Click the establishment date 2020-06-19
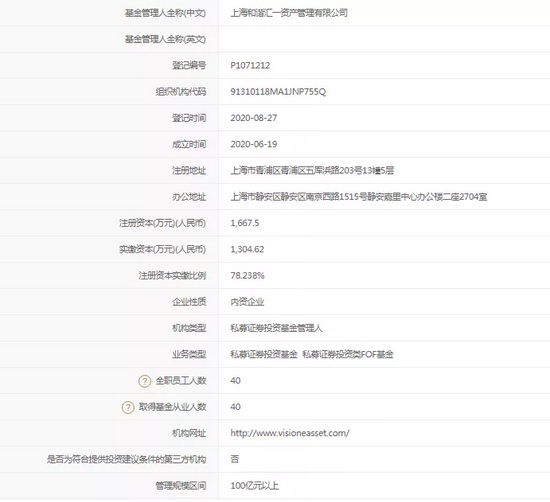The width and height of the screenshot is (550, 502). (254, 144)
